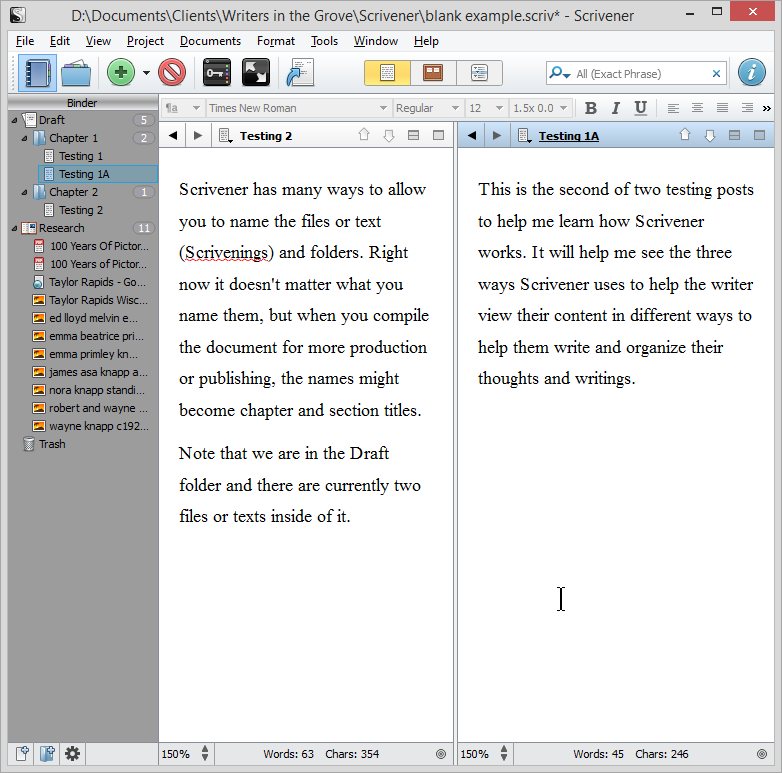Click the green Add item button

(x=121, y=73)
